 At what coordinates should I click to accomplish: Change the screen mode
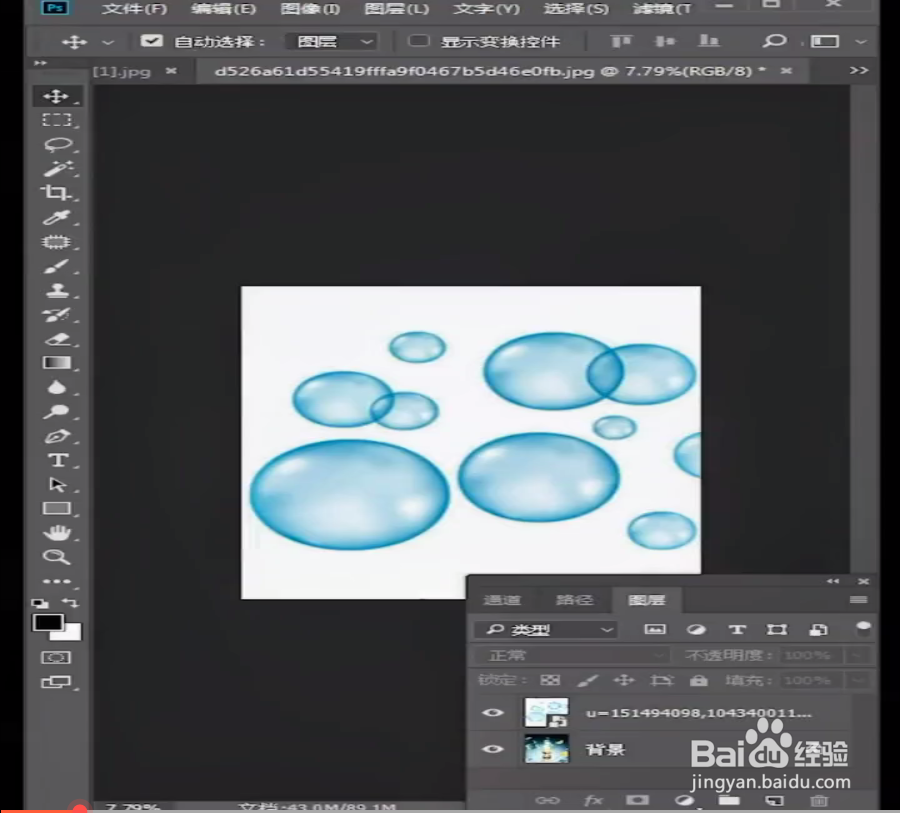56,682
